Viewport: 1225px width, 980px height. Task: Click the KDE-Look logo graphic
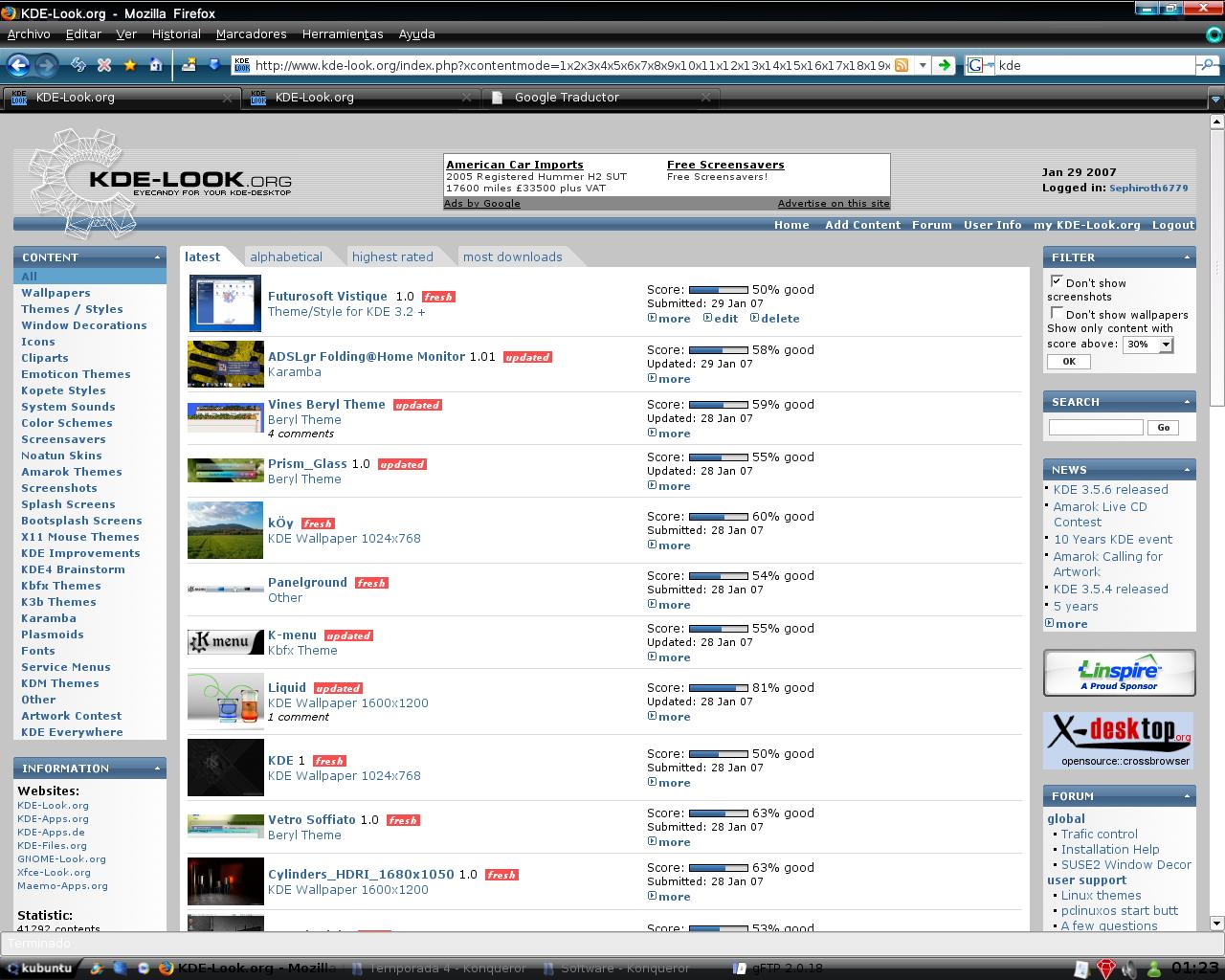pyautogui.click(x=160, y=182)
